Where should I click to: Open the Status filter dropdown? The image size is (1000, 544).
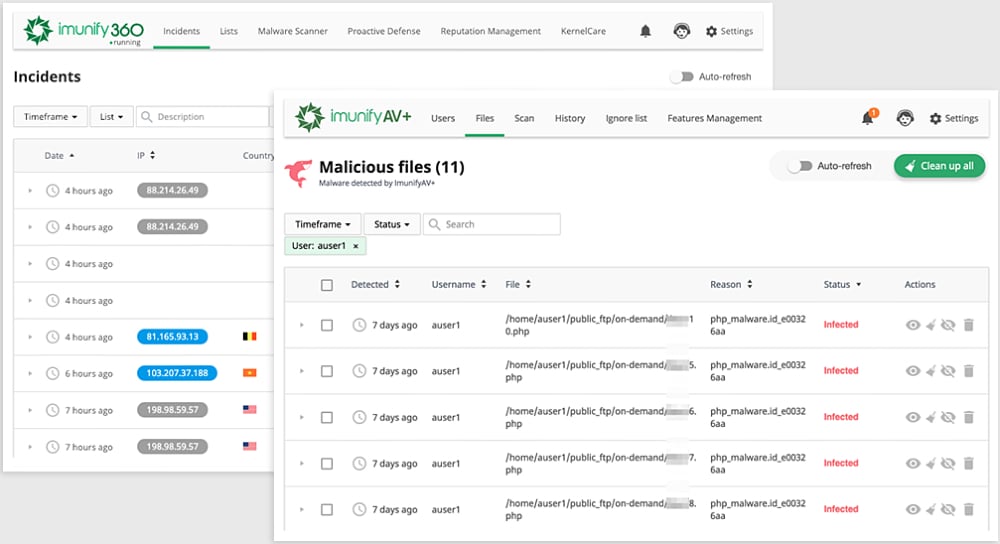click(x=392, y=224)
